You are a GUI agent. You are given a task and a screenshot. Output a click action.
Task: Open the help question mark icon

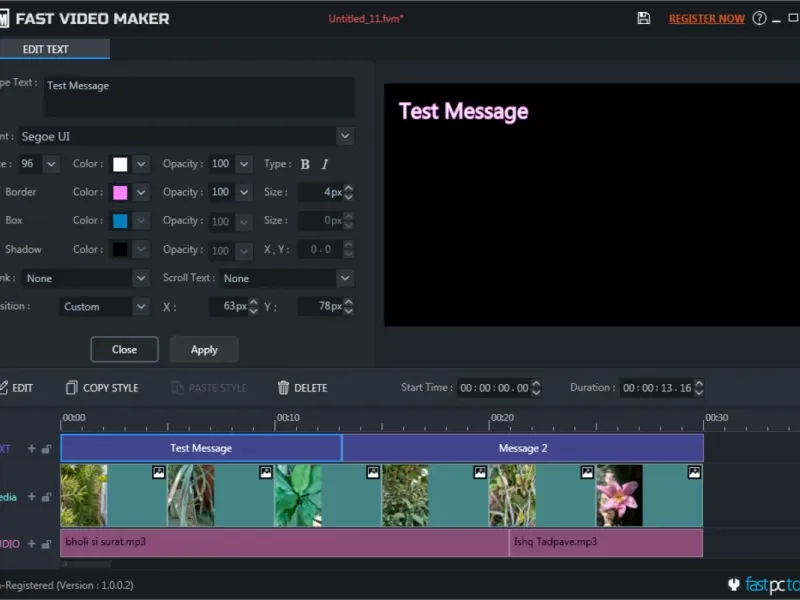click(759, 18)
